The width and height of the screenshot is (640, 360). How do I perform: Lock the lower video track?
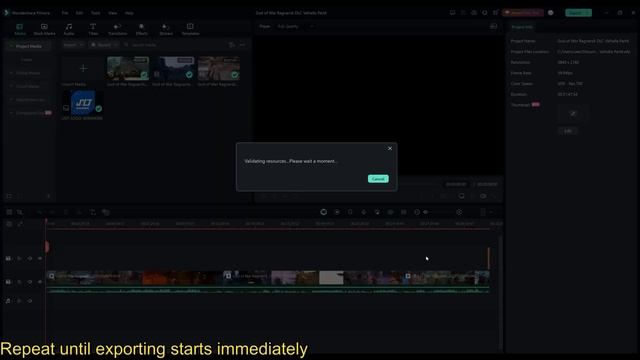click(x=19, y=282)
